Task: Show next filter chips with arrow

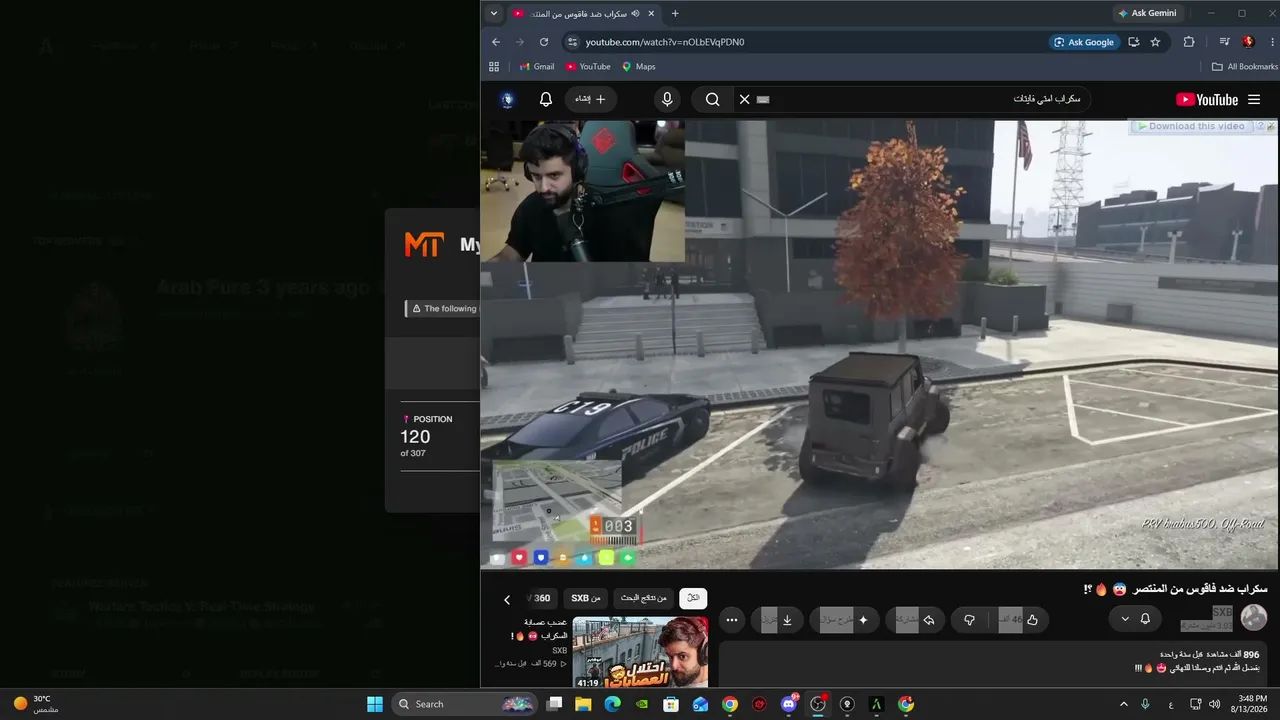Action: point(507,599)
